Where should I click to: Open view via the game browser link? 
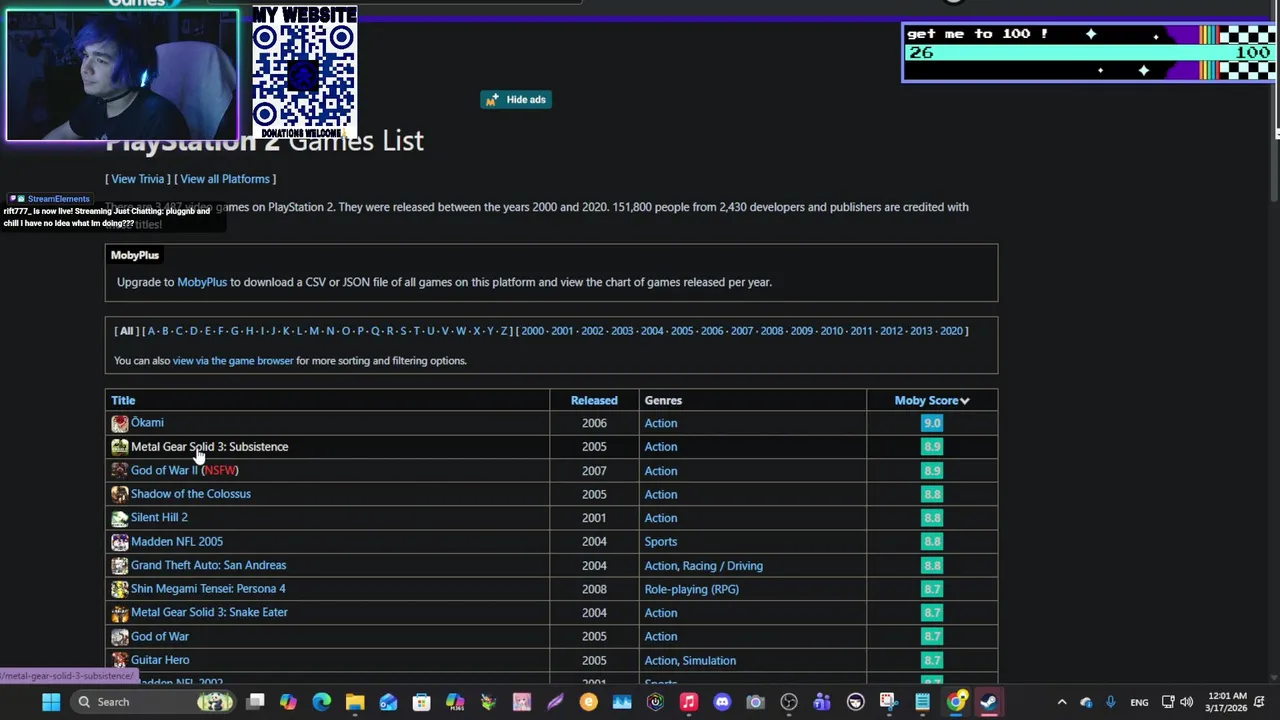tap(233, 361)
